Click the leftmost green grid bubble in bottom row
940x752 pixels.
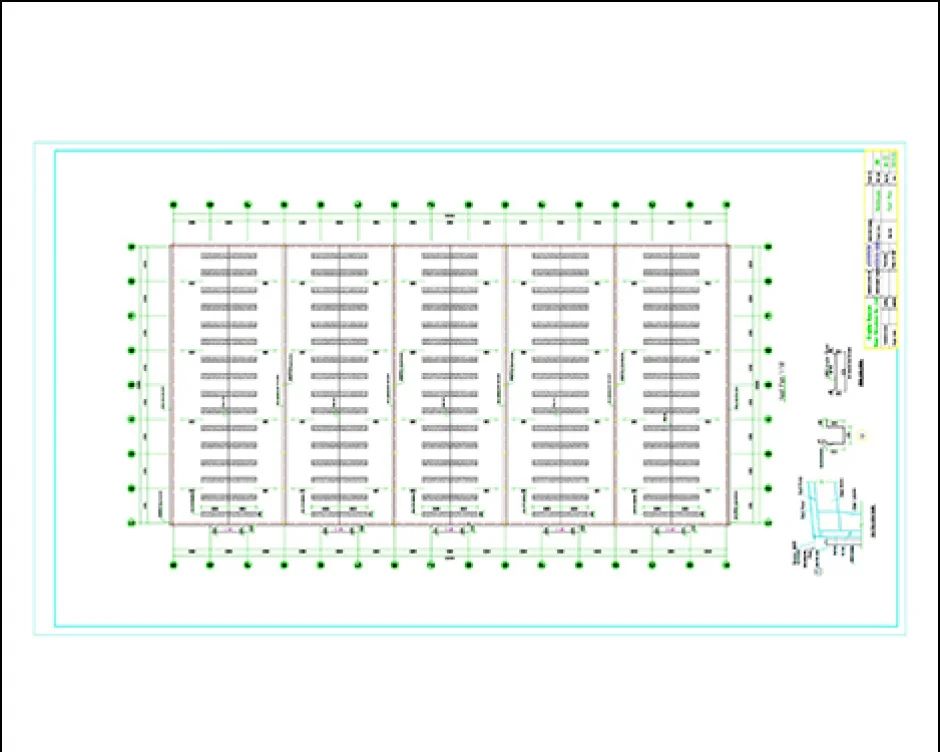pyautogui.click(x=174, y=566)
